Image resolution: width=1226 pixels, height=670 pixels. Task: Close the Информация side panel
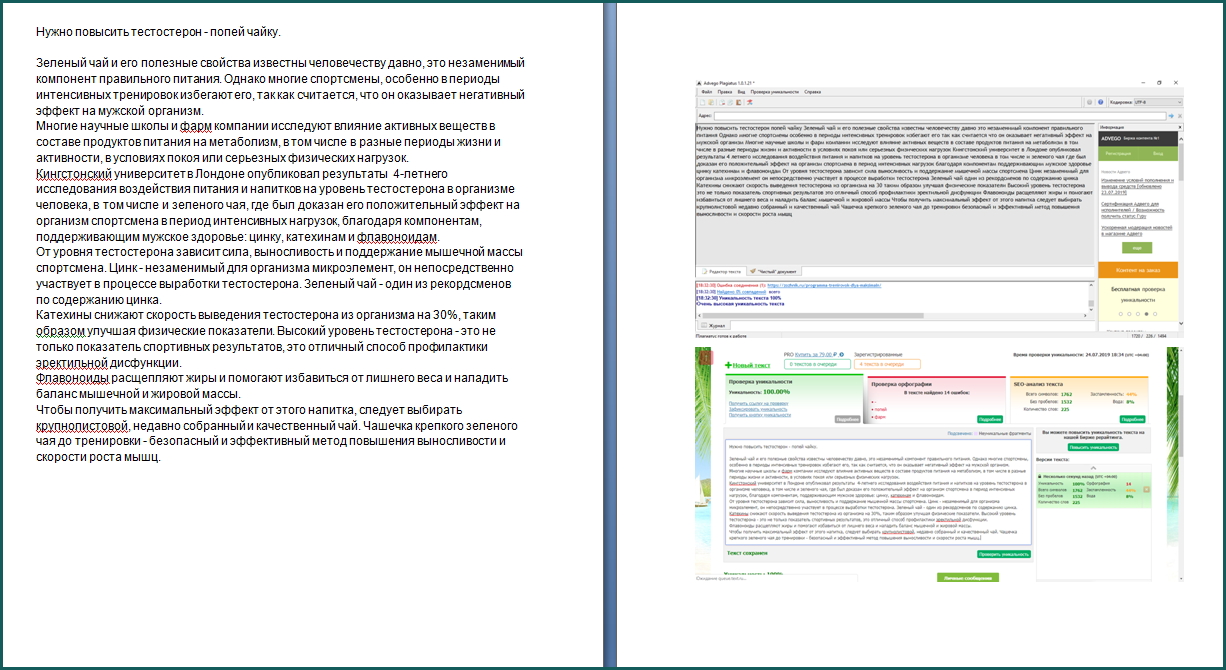pos(1180,127)
